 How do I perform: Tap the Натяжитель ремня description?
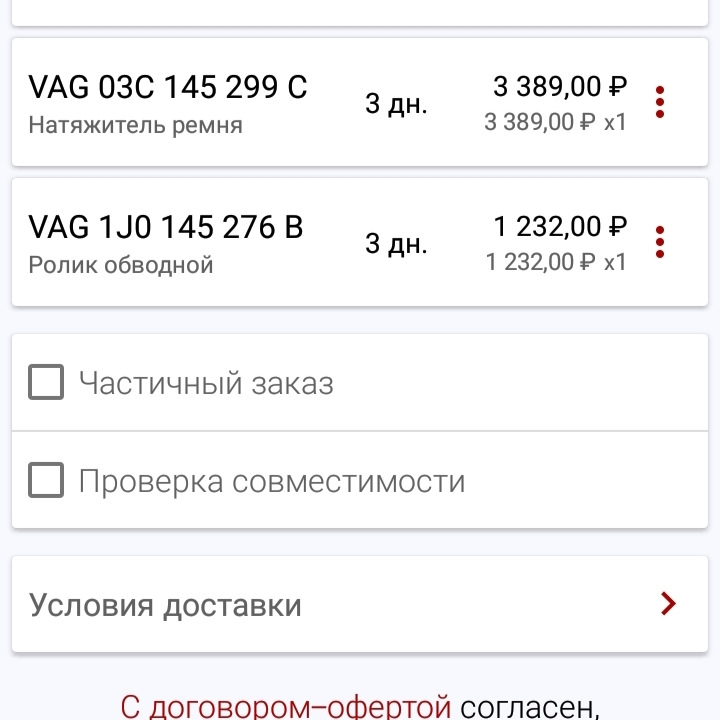coord(135,126)
